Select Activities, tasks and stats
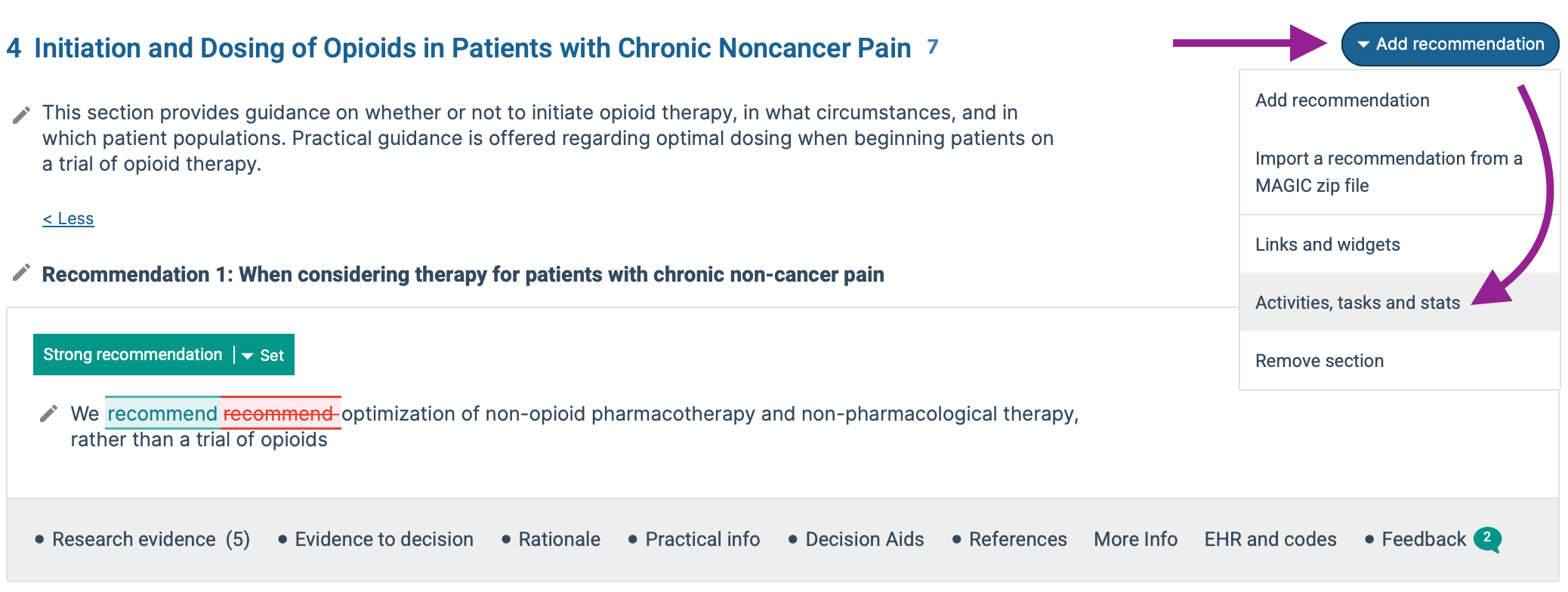The width and height of the screenshot is (1568, 592). 1357,303
